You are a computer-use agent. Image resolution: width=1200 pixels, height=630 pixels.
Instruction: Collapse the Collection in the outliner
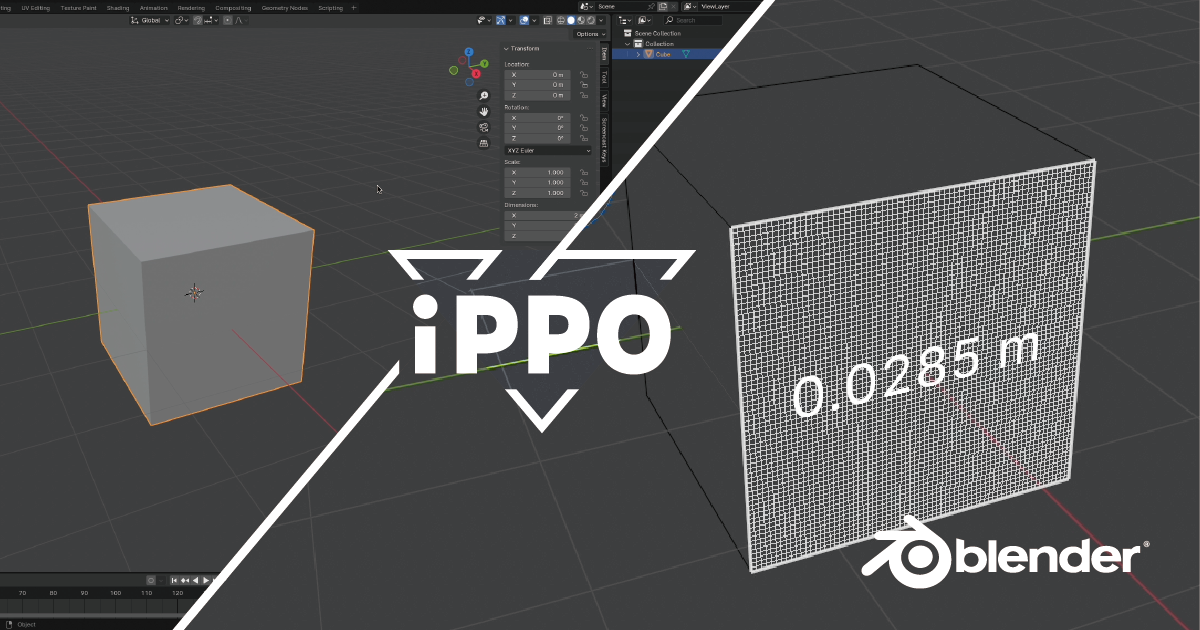(628, 44)
